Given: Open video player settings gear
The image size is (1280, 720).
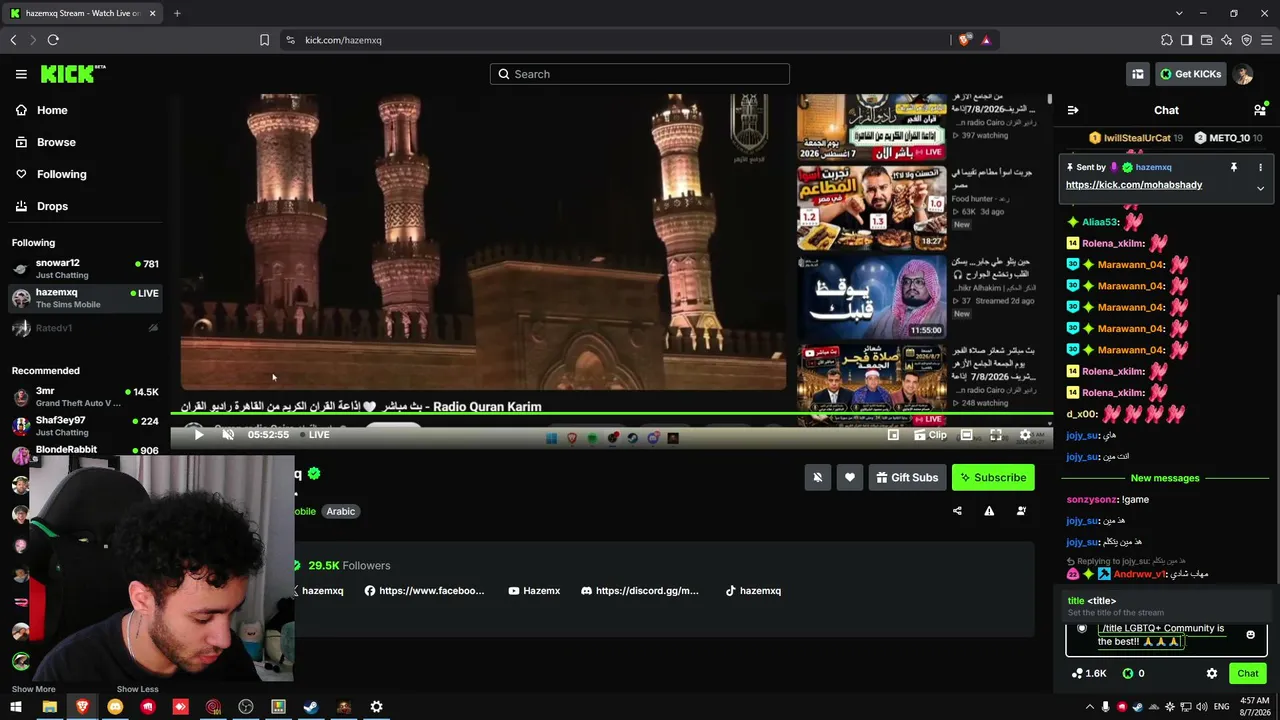Looking at the screenshot, I should (x=1025, y=435).
